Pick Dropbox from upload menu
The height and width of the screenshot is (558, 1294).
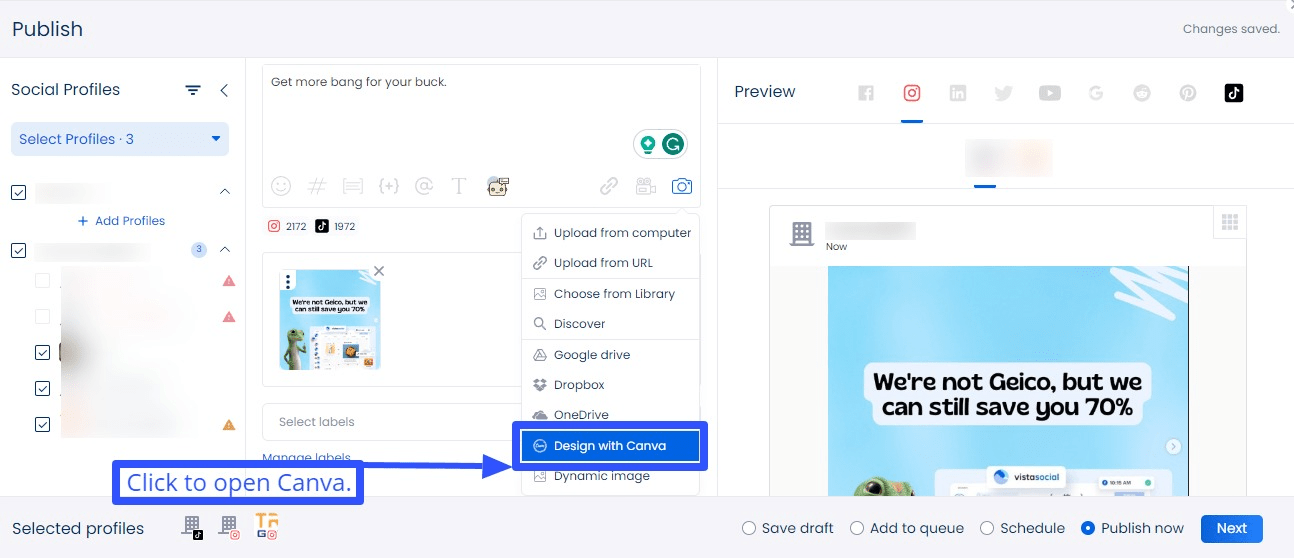610,385
